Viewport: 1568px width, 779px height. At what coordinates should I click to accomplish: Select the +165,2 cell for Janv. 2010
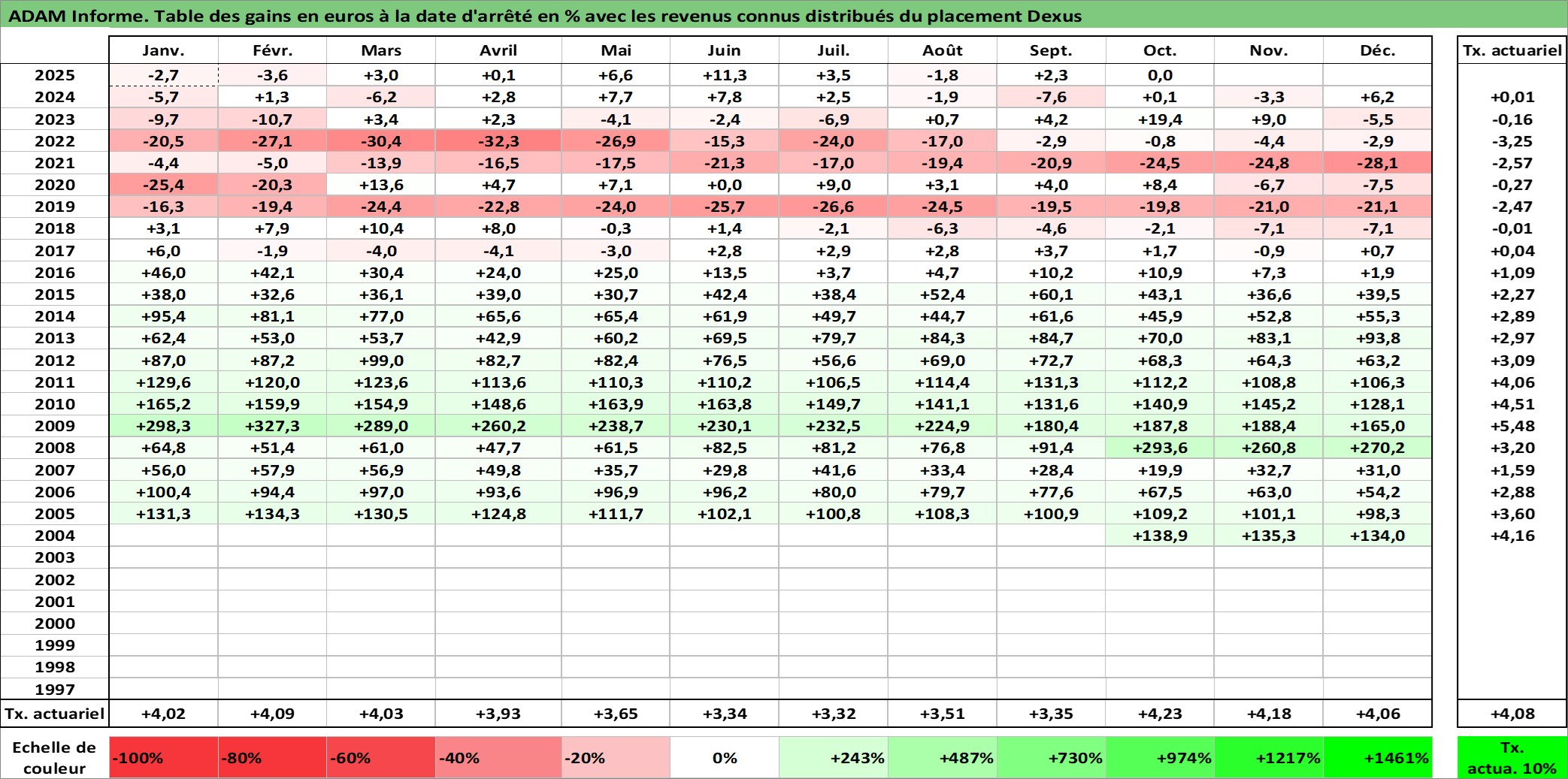(x=164, y=404)
